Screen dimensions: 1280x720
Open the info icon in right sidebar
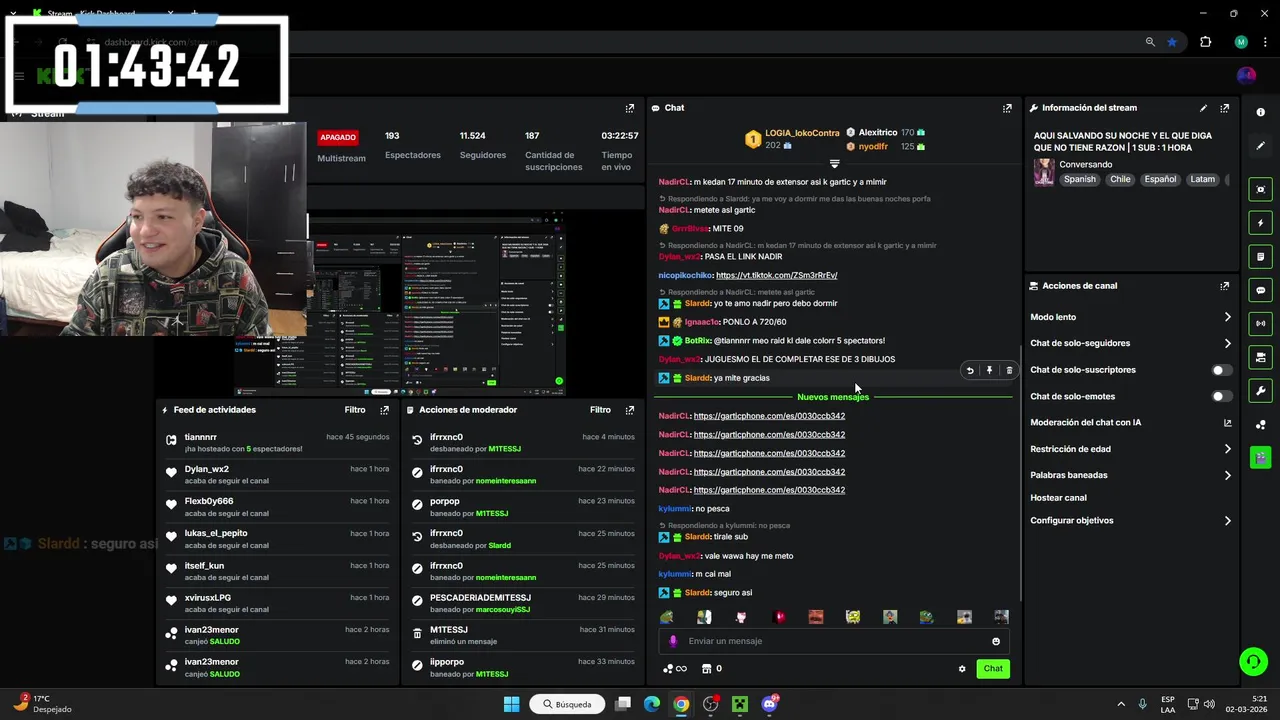(1260, 112)
